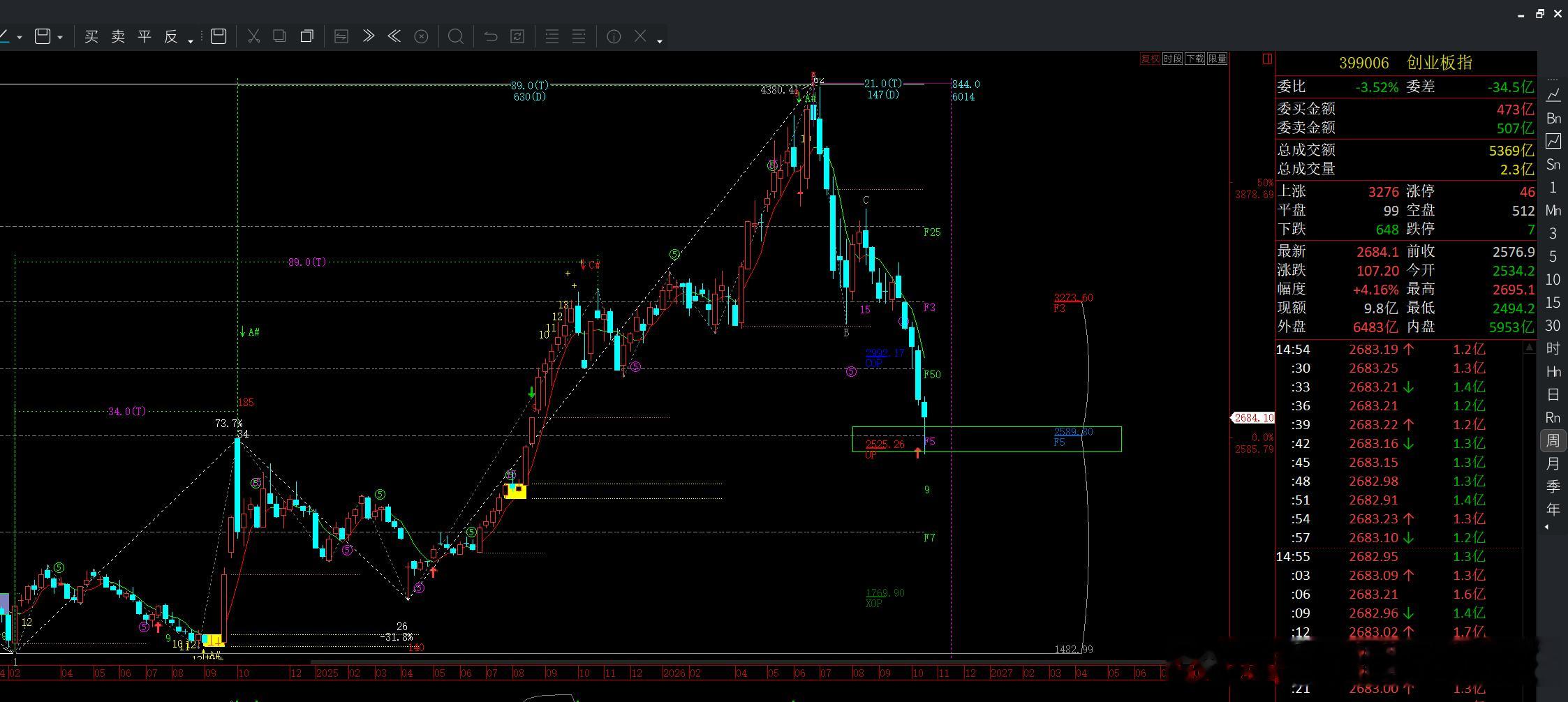
Task: Click the second lines-list icon, beside the info icon
Action: pos(579,36)
